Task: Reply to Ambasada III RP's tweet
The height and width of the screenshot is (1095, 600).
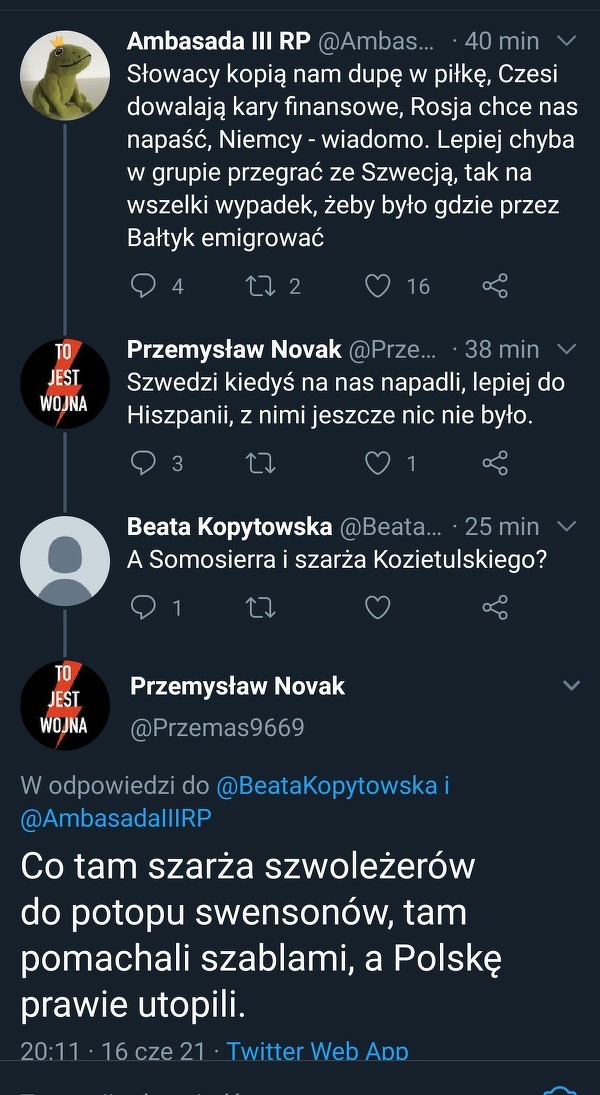Action: tap(145, 286)
